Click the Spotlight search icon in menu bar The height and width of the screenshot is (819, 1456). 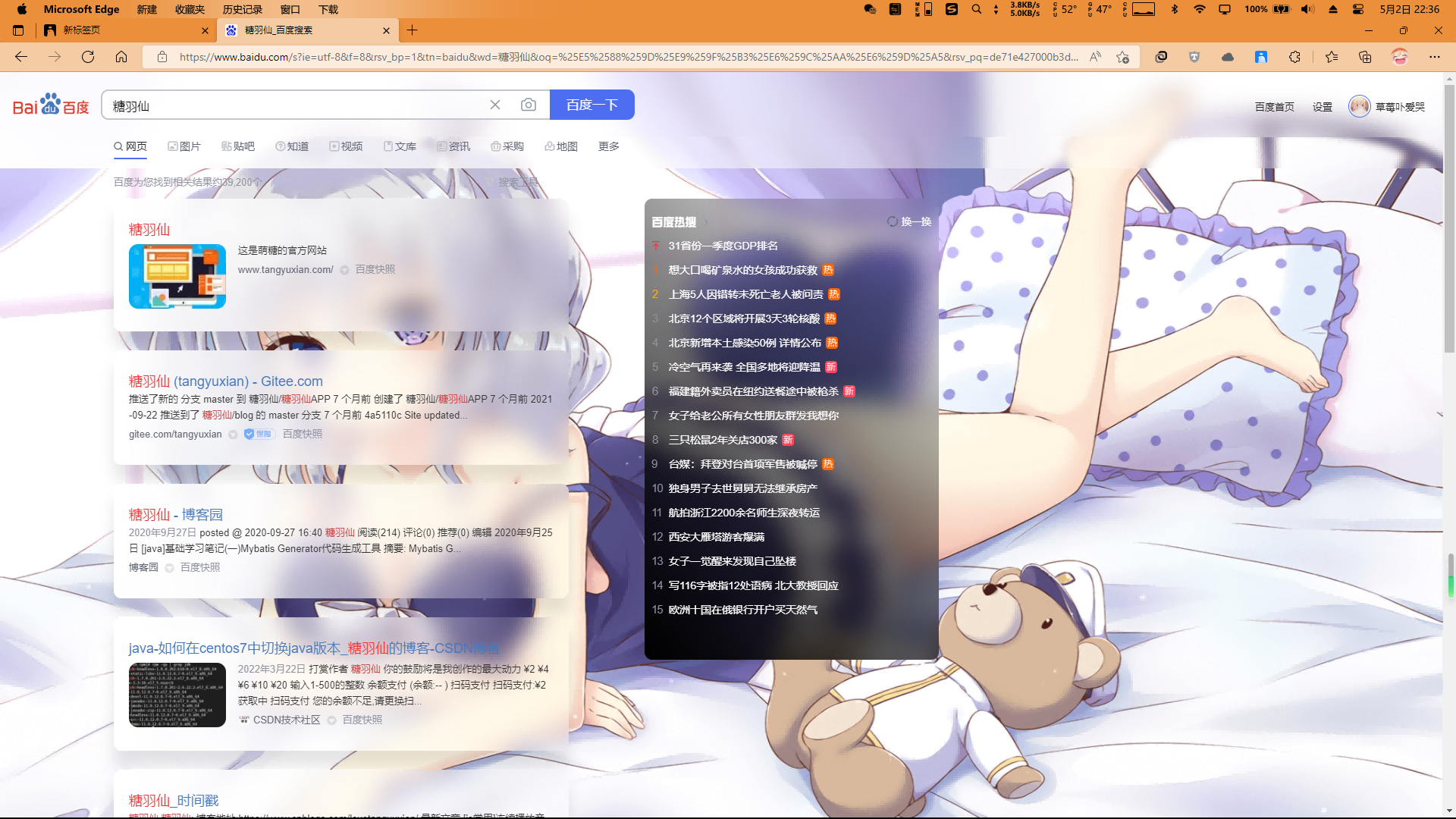coord(977,9)
